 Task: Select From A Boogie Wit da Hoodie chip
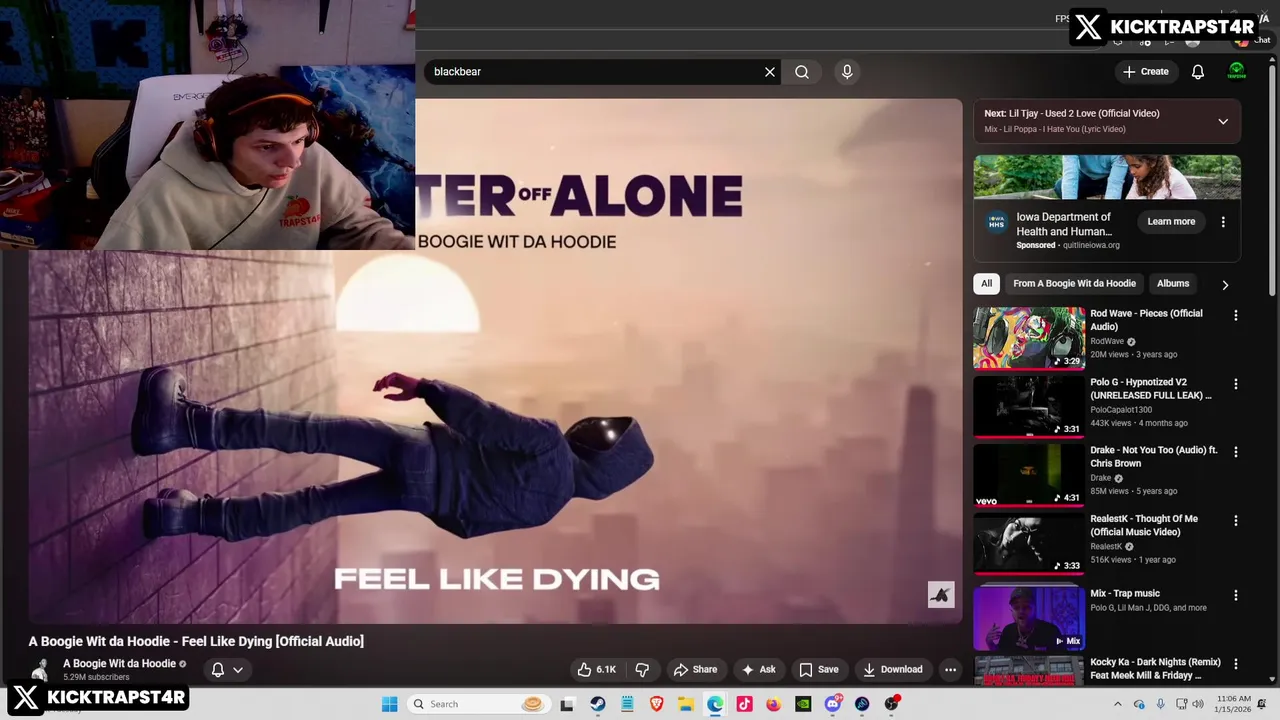point(1074,283)
